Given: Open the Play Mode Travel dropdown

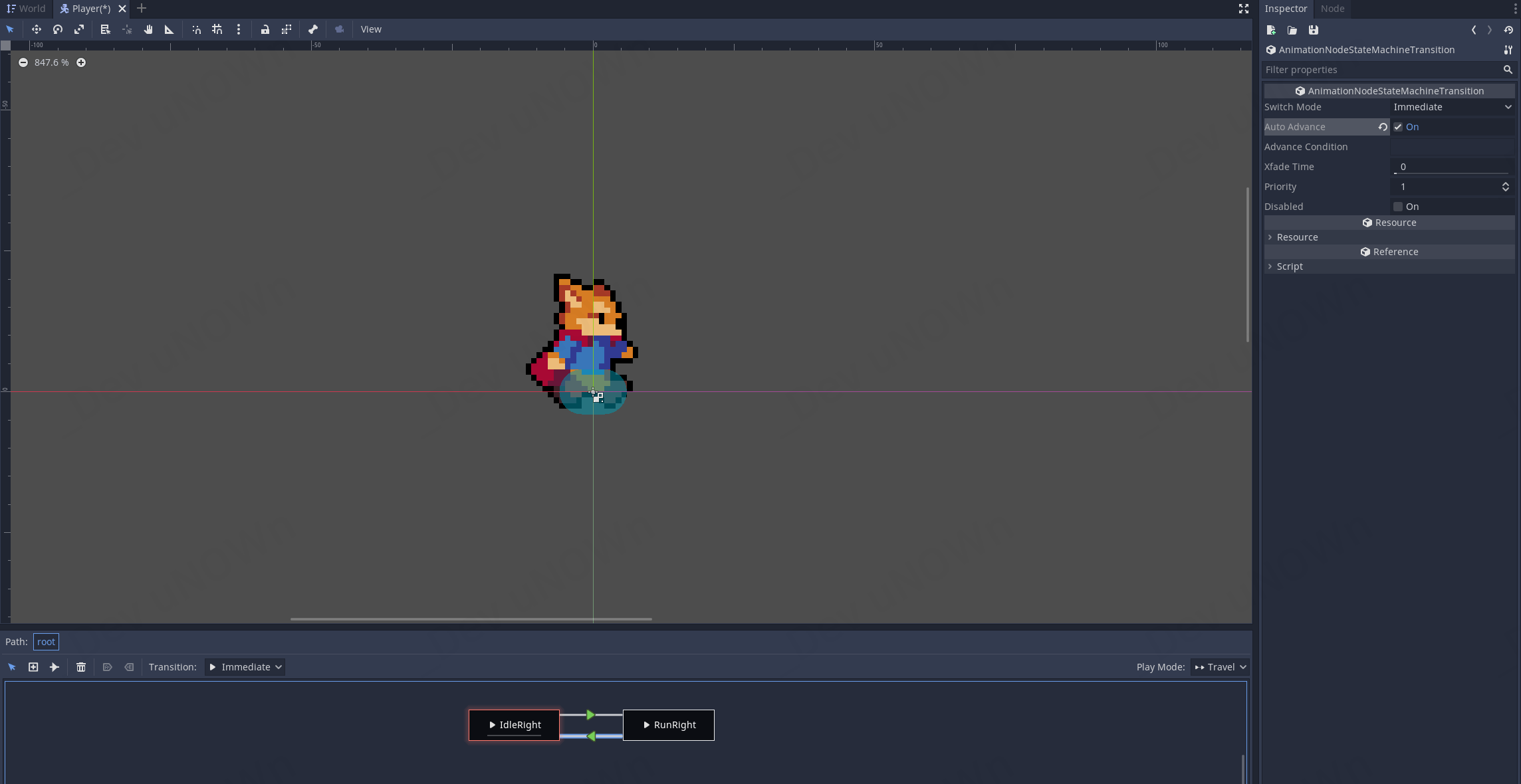Looking at the screenshot, I should click(x=1220, y=667).
